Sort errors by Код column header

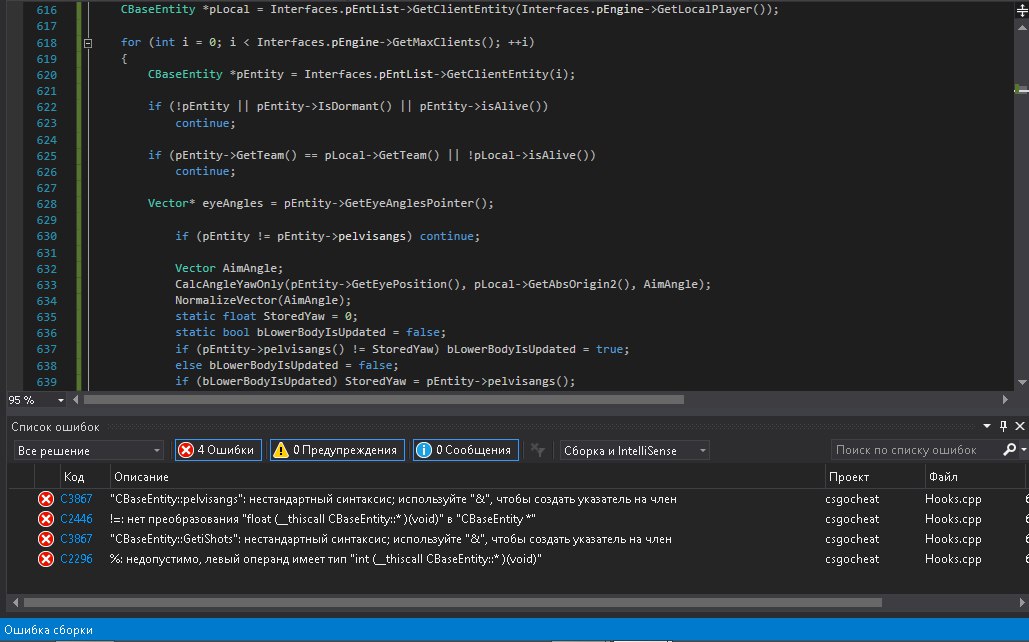[x=74, y=477]
